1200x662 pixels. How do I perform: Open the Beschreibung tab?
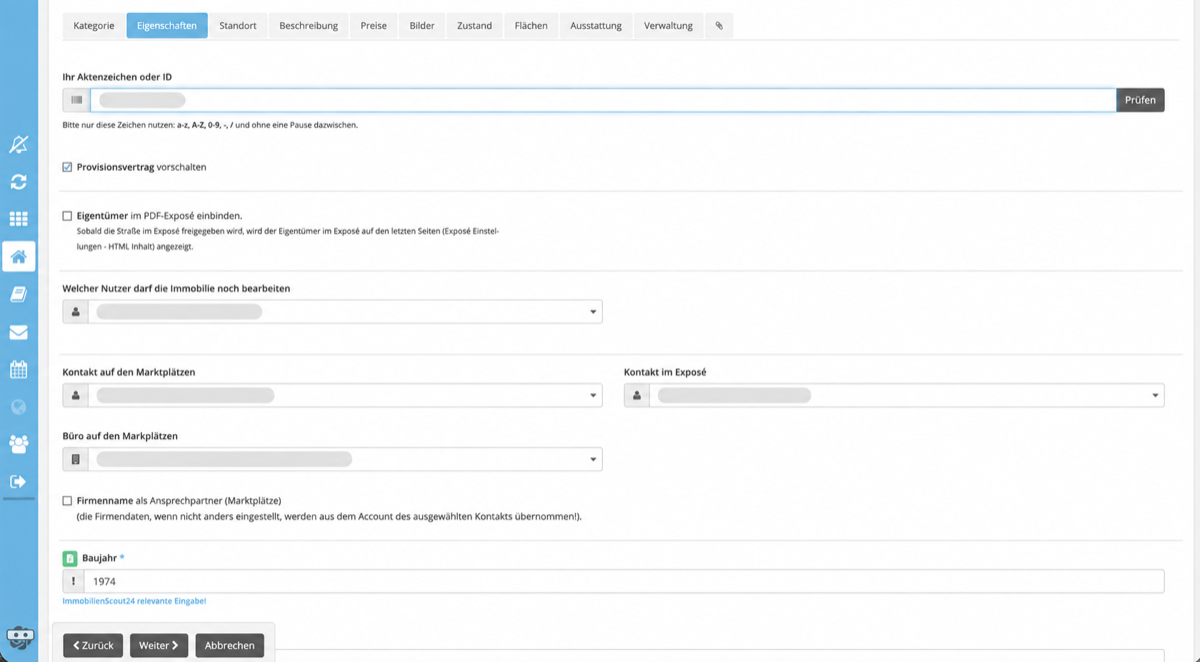[x=308, y=26]
